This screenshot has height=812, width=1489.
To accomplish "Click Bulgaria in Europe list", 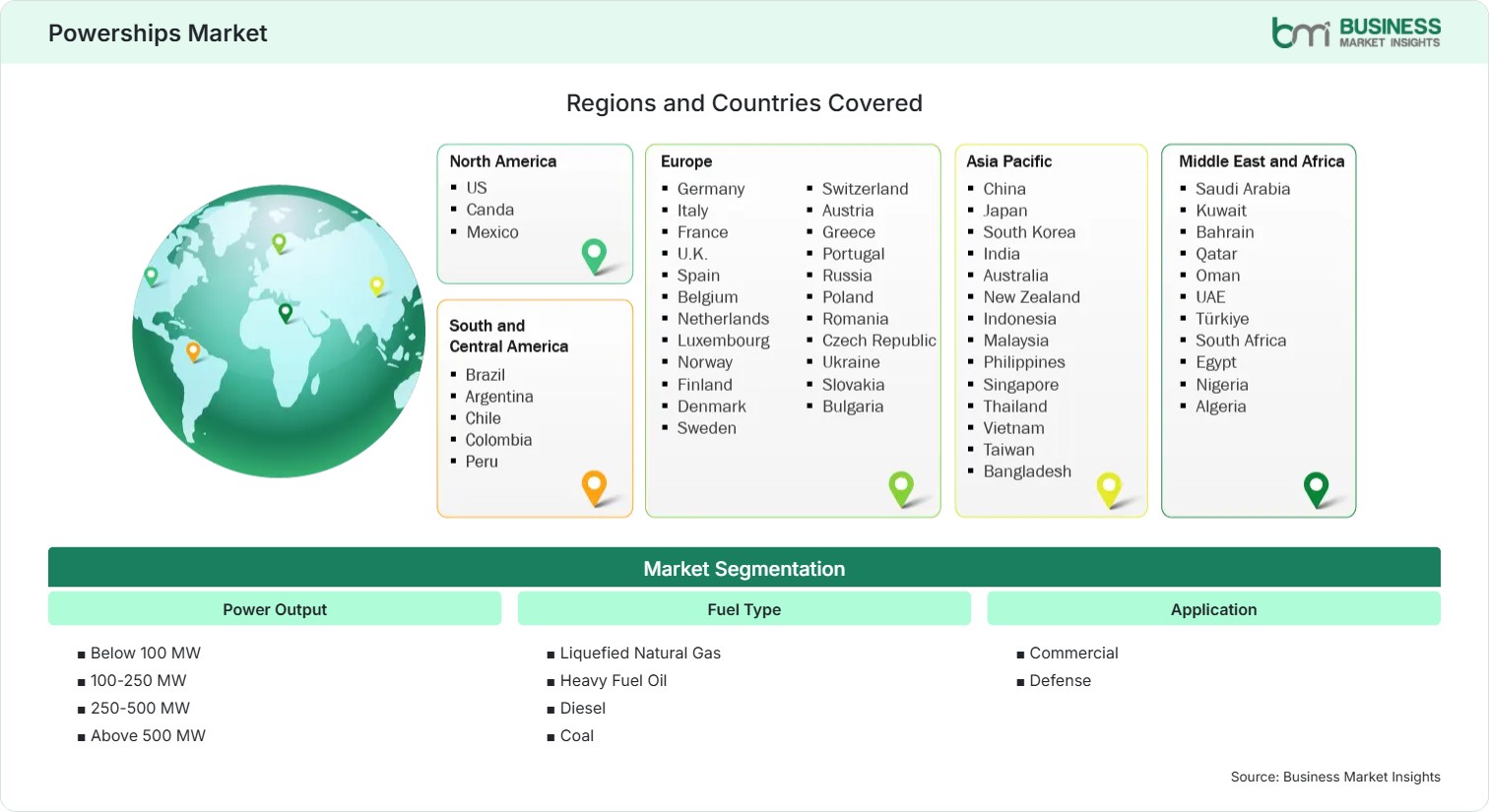I will 853,406.
